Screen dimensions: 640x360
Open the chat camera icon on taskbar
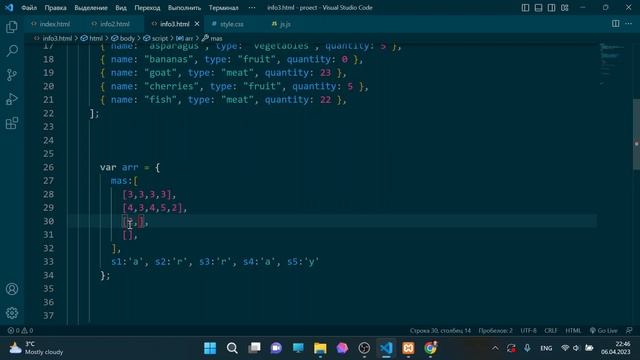276,348
